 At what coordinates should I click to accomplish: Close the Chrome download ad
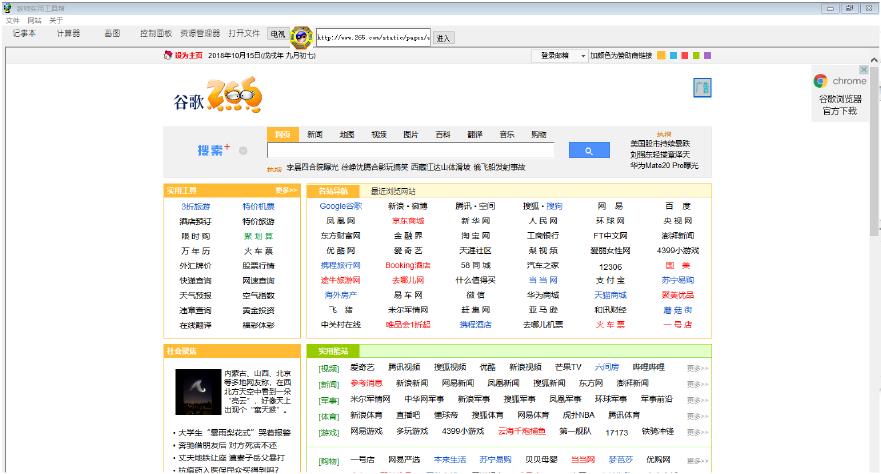point(864,70)
